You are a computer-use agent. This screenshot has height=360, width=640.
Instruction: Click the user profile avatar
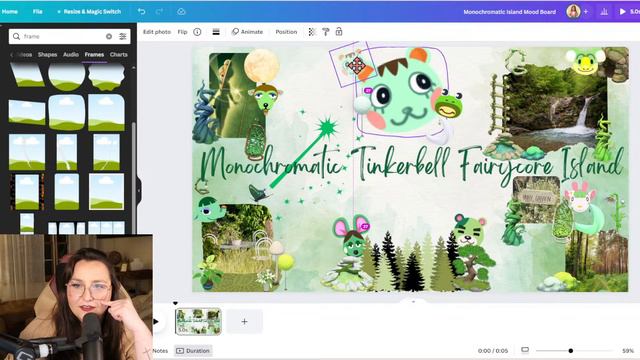tap(573, 11)
